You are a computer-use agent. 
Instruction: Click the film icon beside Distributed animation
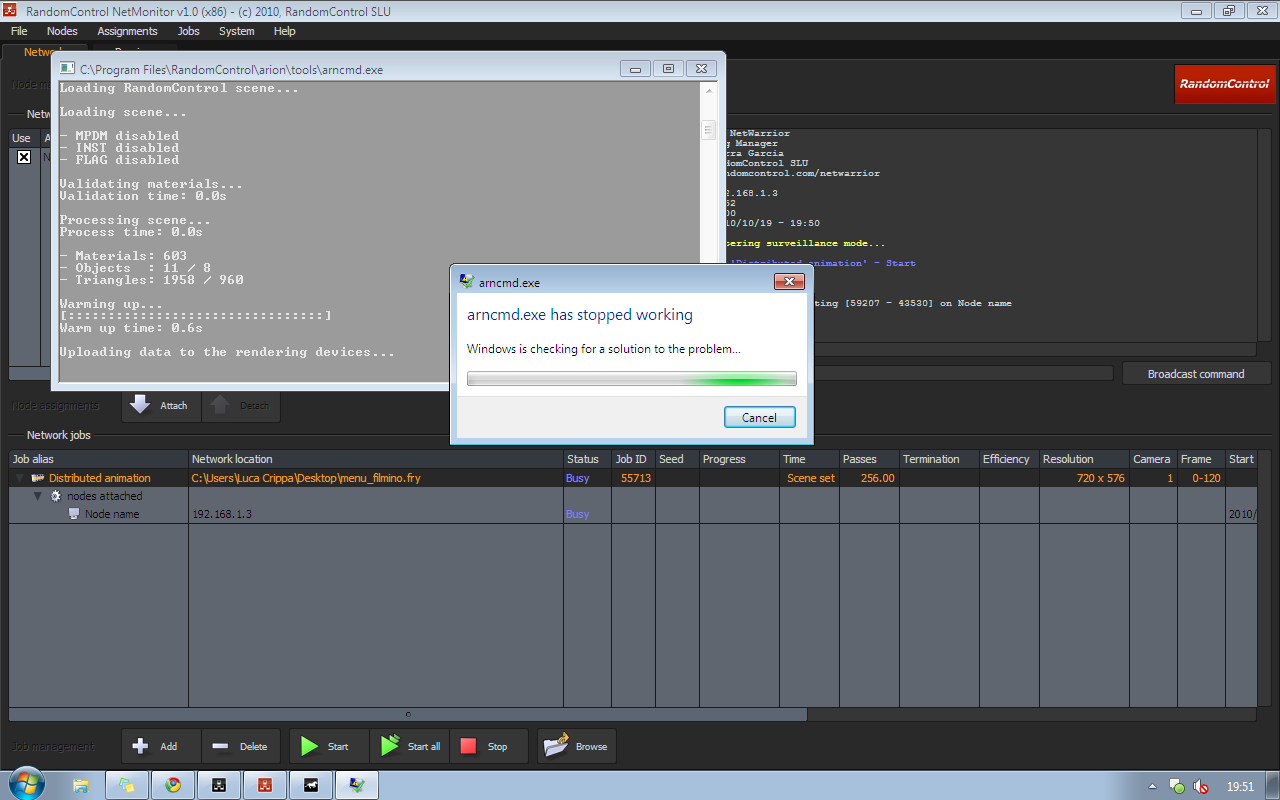38,478
